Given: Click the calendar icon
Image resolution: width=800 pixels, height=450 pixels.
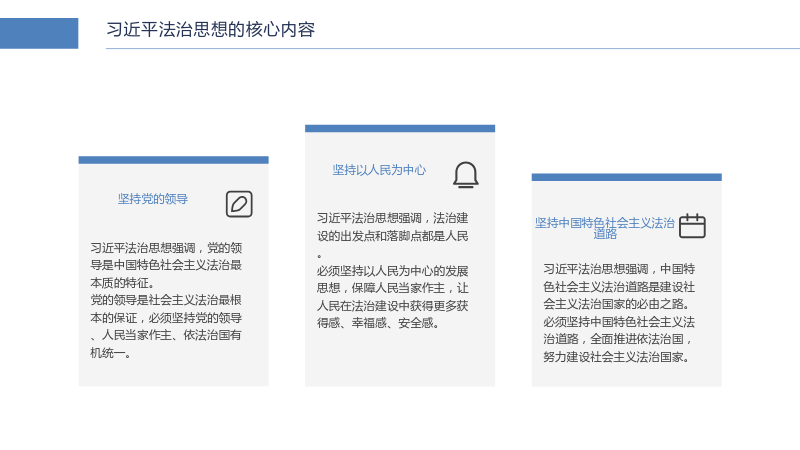Looking at the screenshot, I should (692, 226).
